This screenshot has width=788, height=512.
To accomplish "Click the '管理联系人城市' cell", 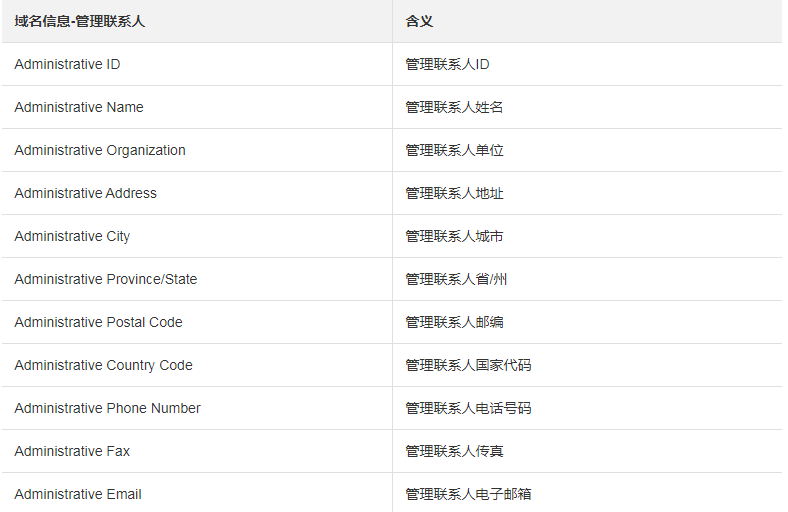I will point(454,236).
